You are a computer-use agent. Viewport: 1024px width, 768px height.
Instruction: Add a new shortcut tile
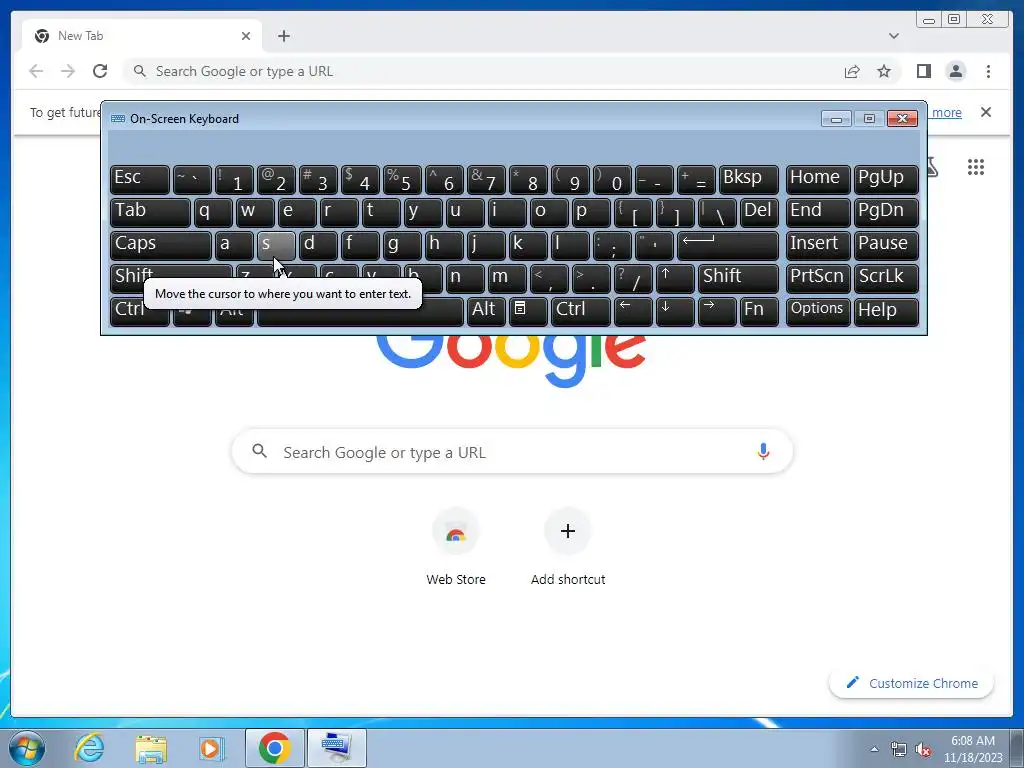coord(568,549)
